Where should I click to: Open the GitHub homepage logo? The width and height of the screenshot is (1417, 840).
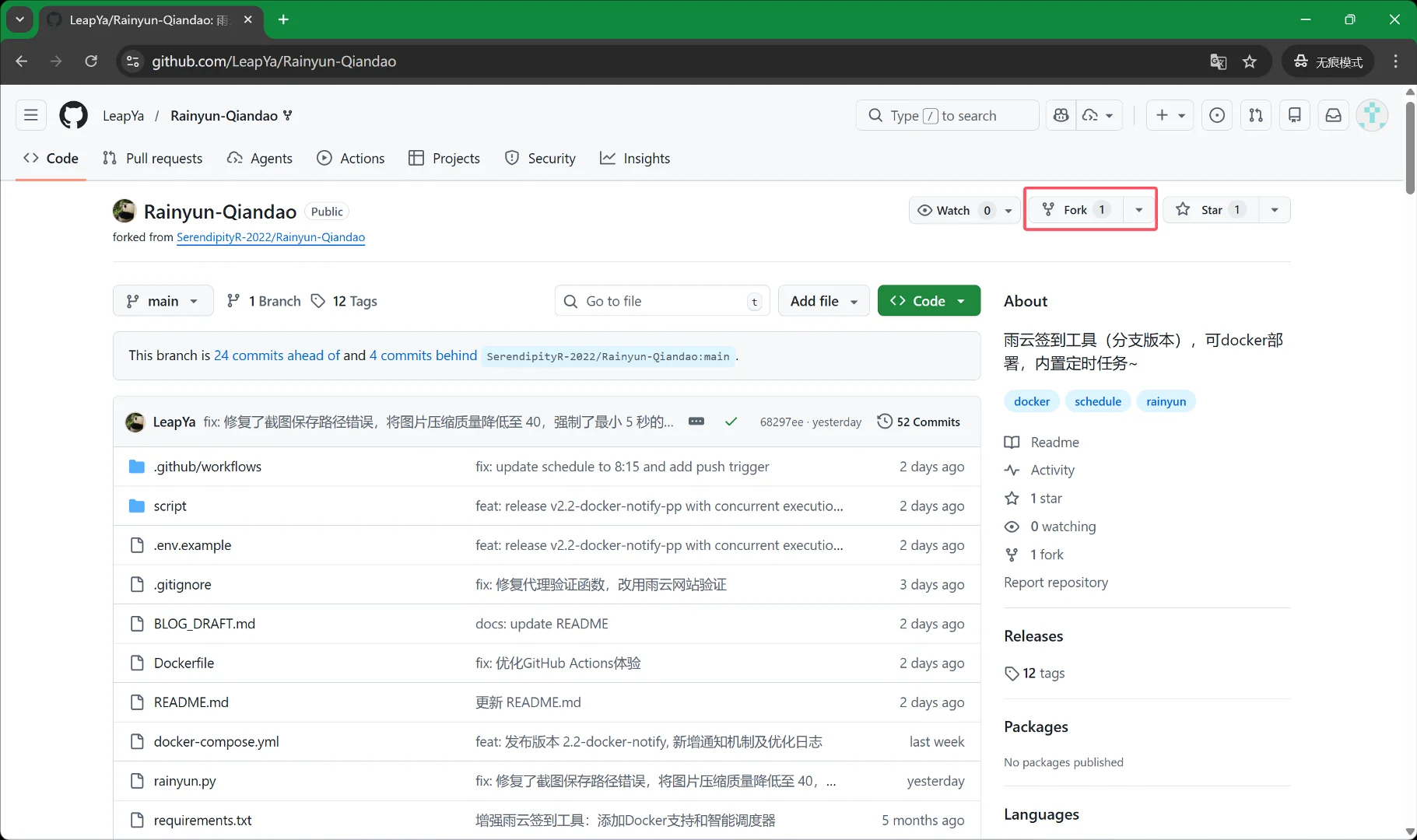pos(74,115)
